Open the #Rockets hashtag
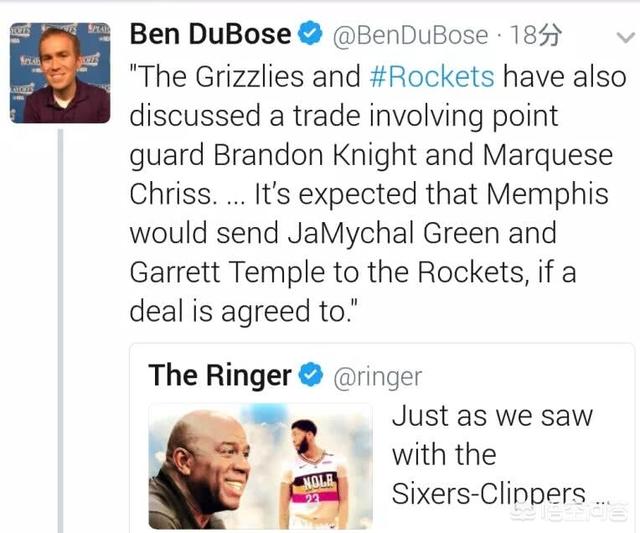 tap(432, 76)
